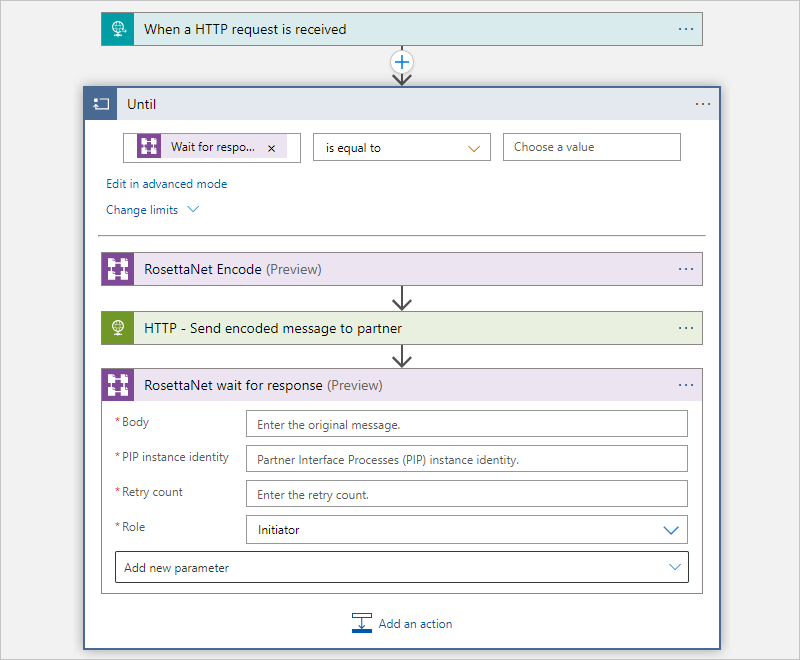Open the Until loop ellipsis menu
800x660 pixels.
tap(703, 104)
